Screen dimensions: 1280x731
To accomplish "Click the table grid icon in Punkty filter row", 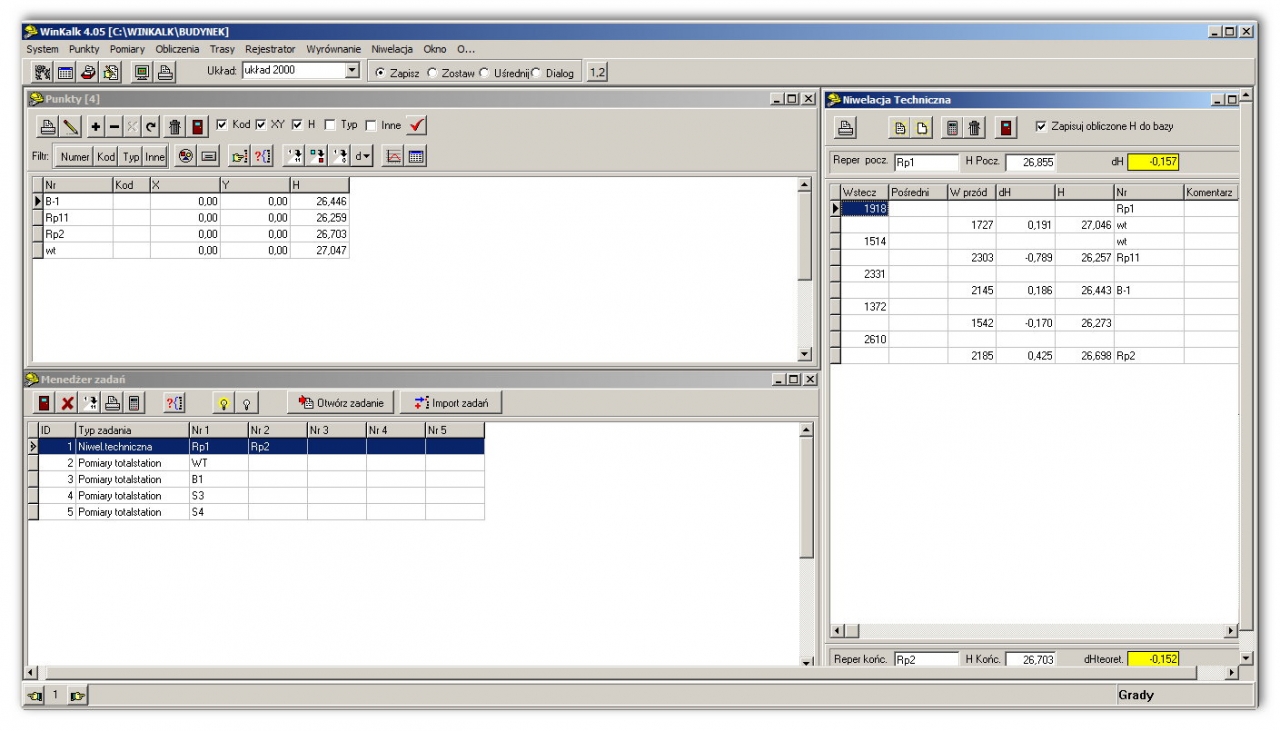I will 415,156.
